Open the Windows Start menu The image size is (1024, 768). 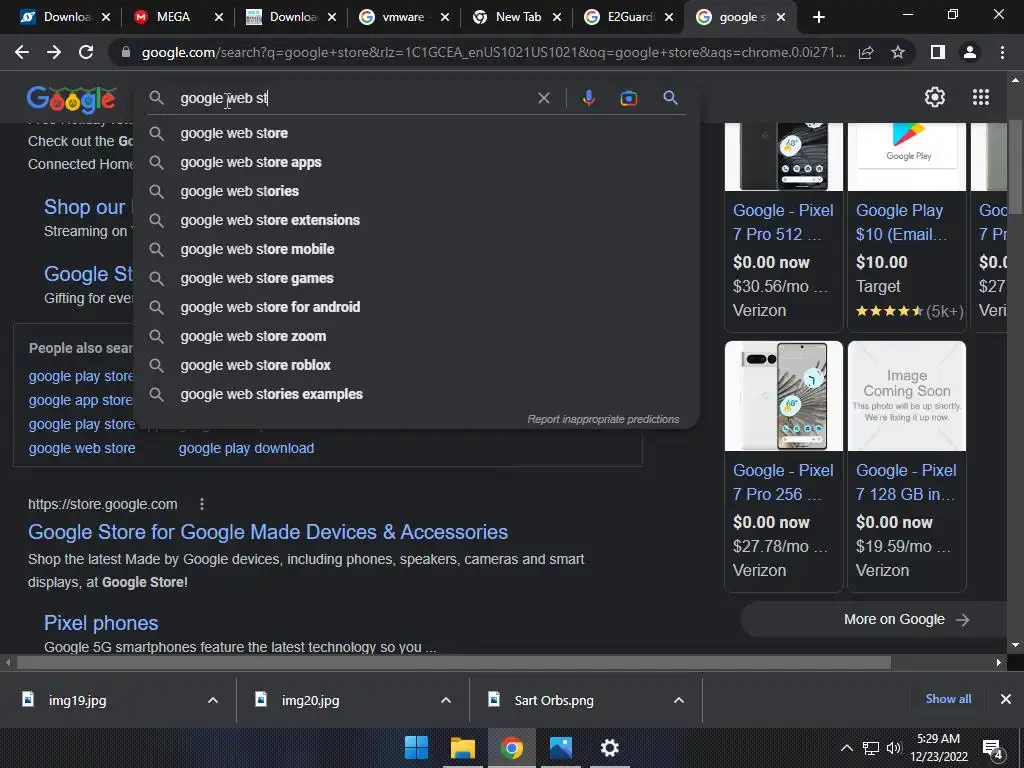(416, 748)
